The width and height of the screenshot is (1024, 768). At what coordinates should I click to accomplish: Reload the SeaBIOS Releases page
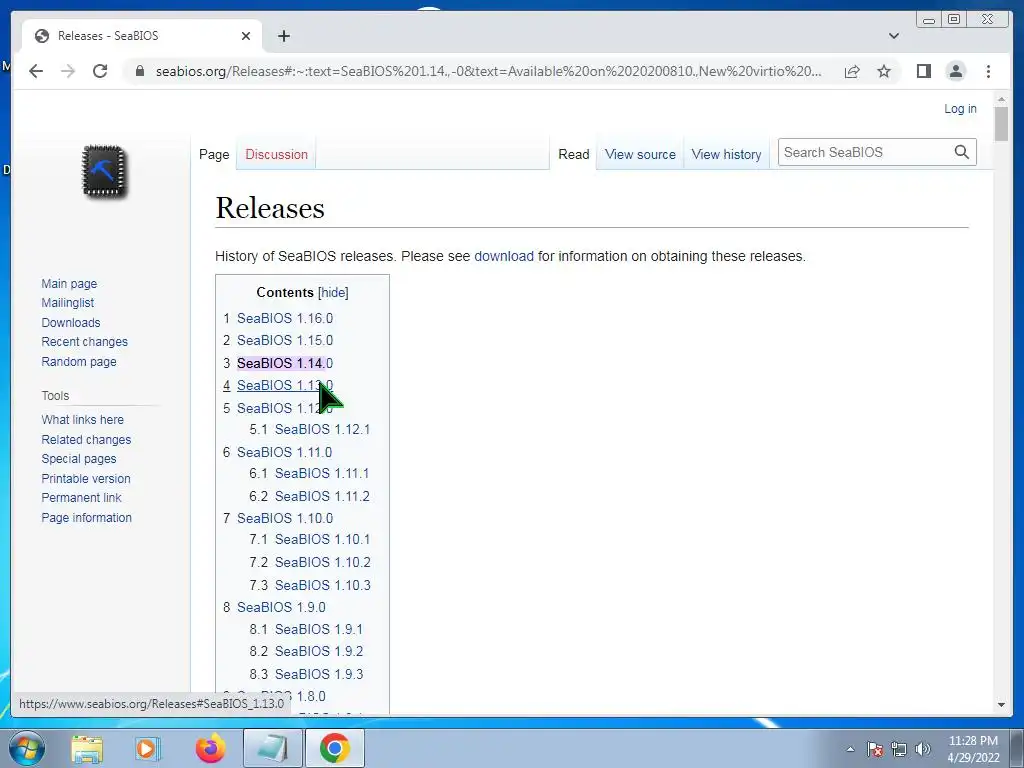click(x=100, y=71)
